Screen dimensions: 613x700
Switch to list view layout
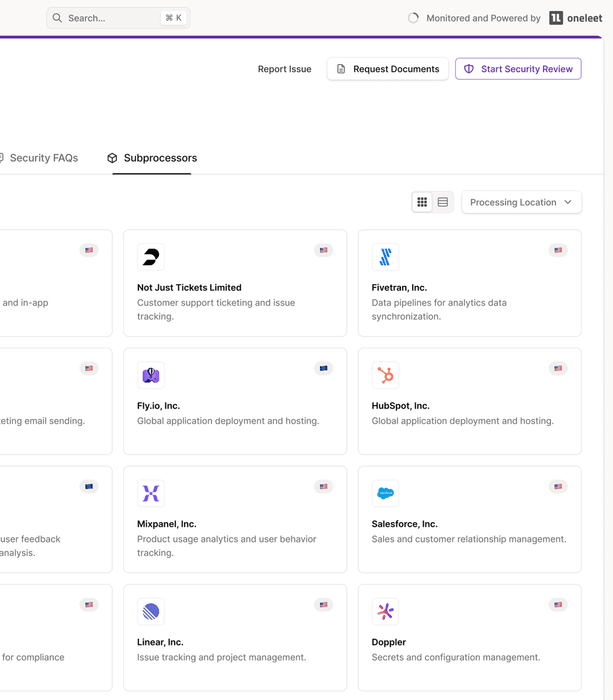click(x=443, y=202)
